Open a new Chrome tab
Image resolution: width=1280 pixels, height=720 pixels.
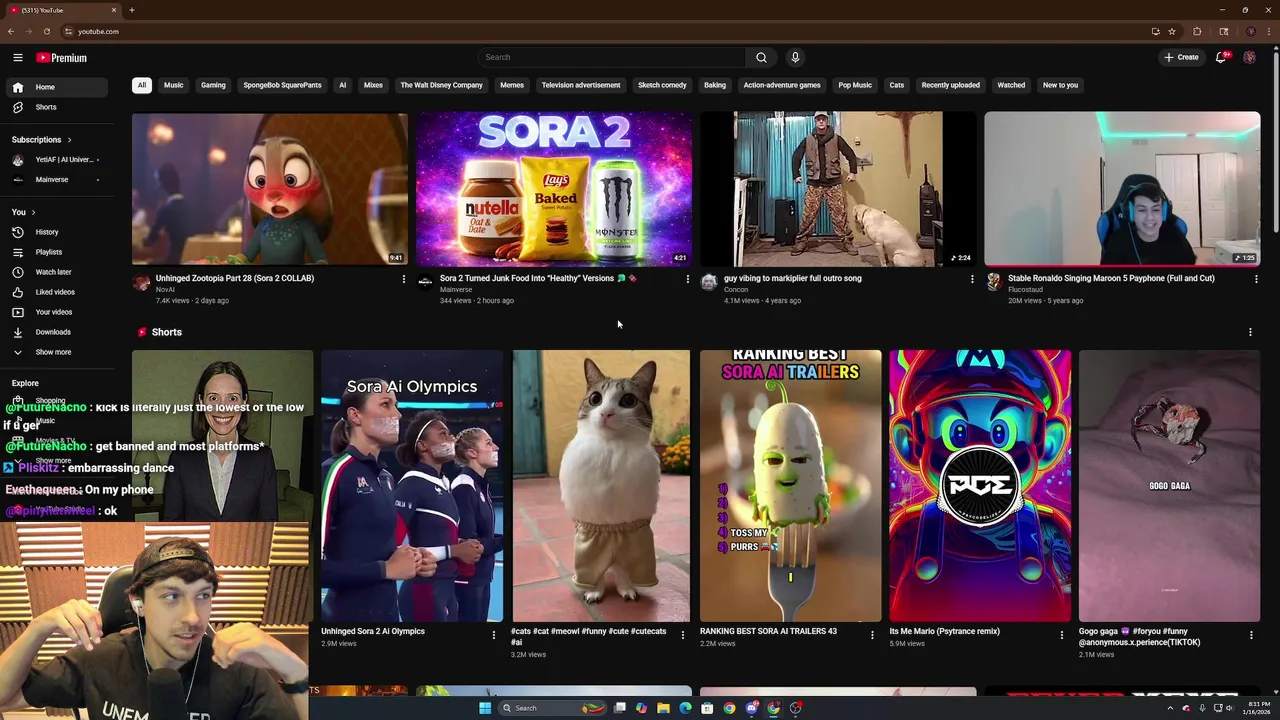click(x=131, y=10)
